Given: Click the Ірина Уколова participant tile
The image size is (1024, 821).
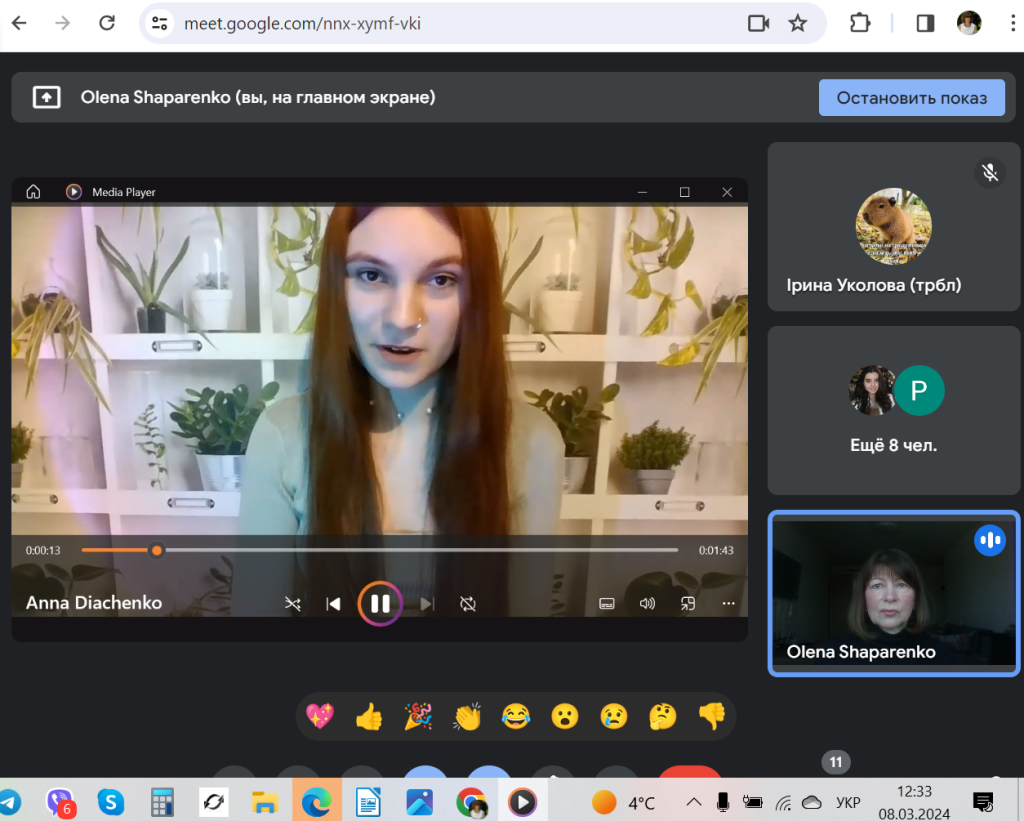Looking at the screenshot, I should coord(893,227).
